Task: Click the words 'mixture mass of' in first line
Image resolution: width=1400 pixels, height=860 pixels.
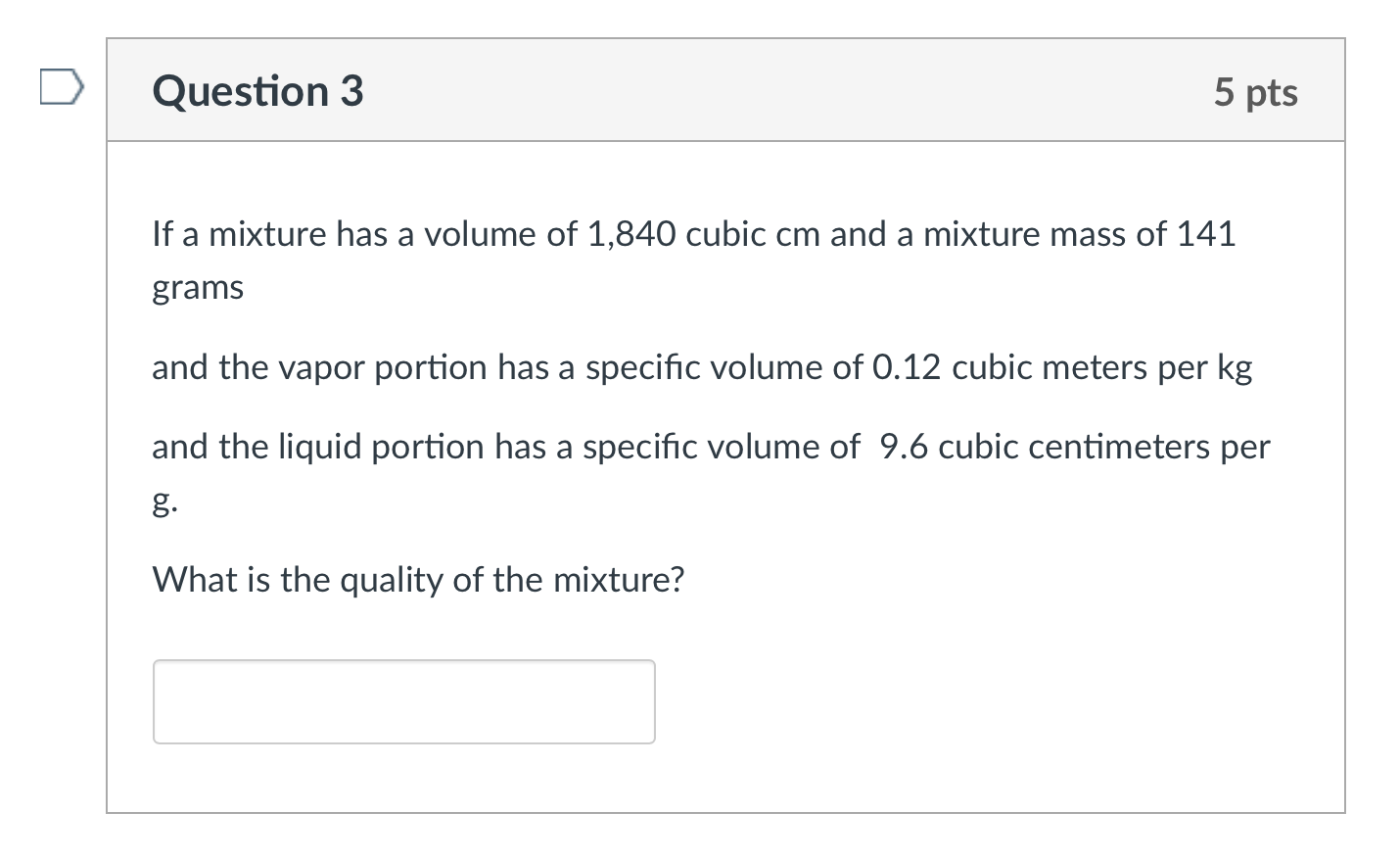Action: [x=1045, y=234]
